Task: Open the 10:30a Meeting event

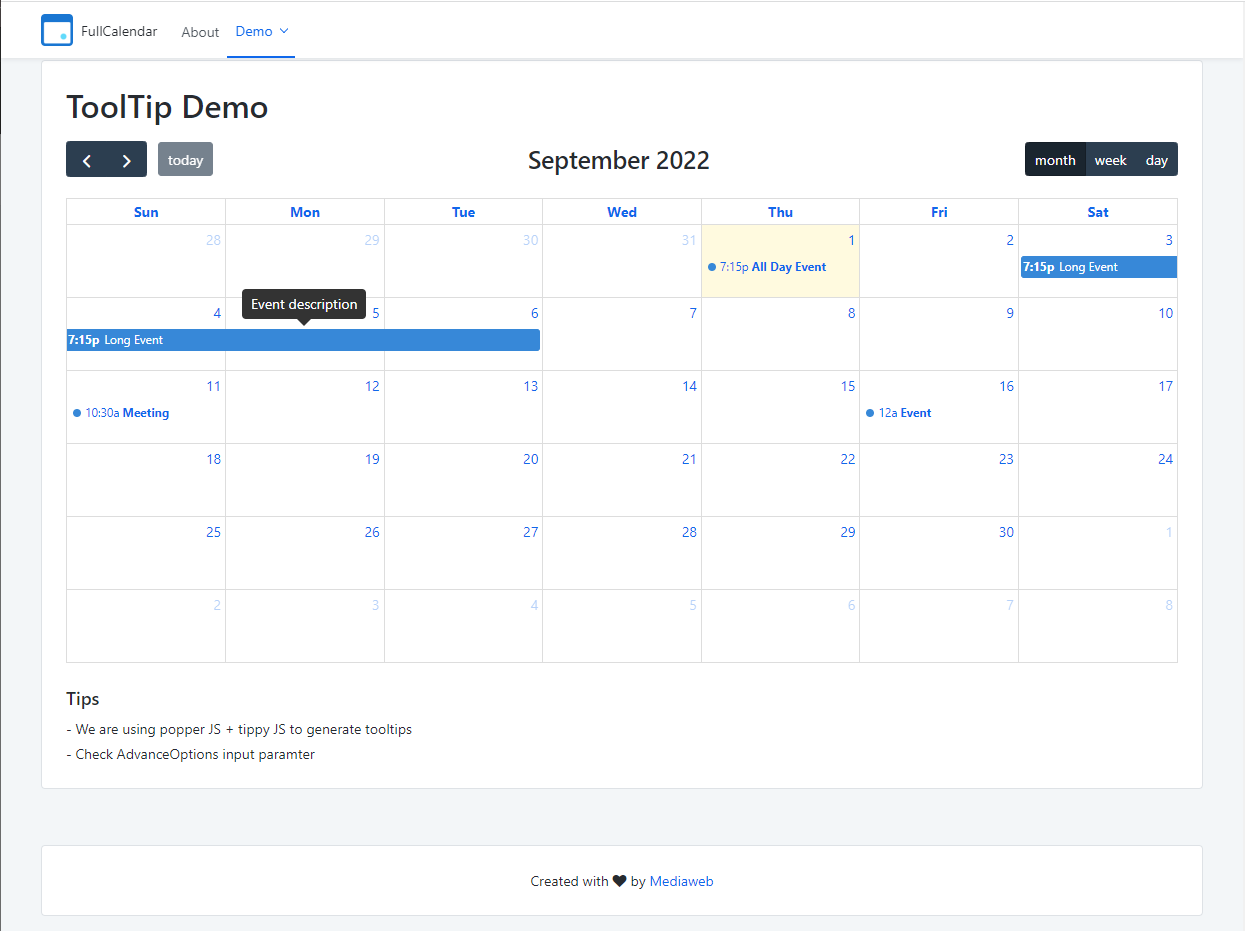Action: click(x=146, y=413)
